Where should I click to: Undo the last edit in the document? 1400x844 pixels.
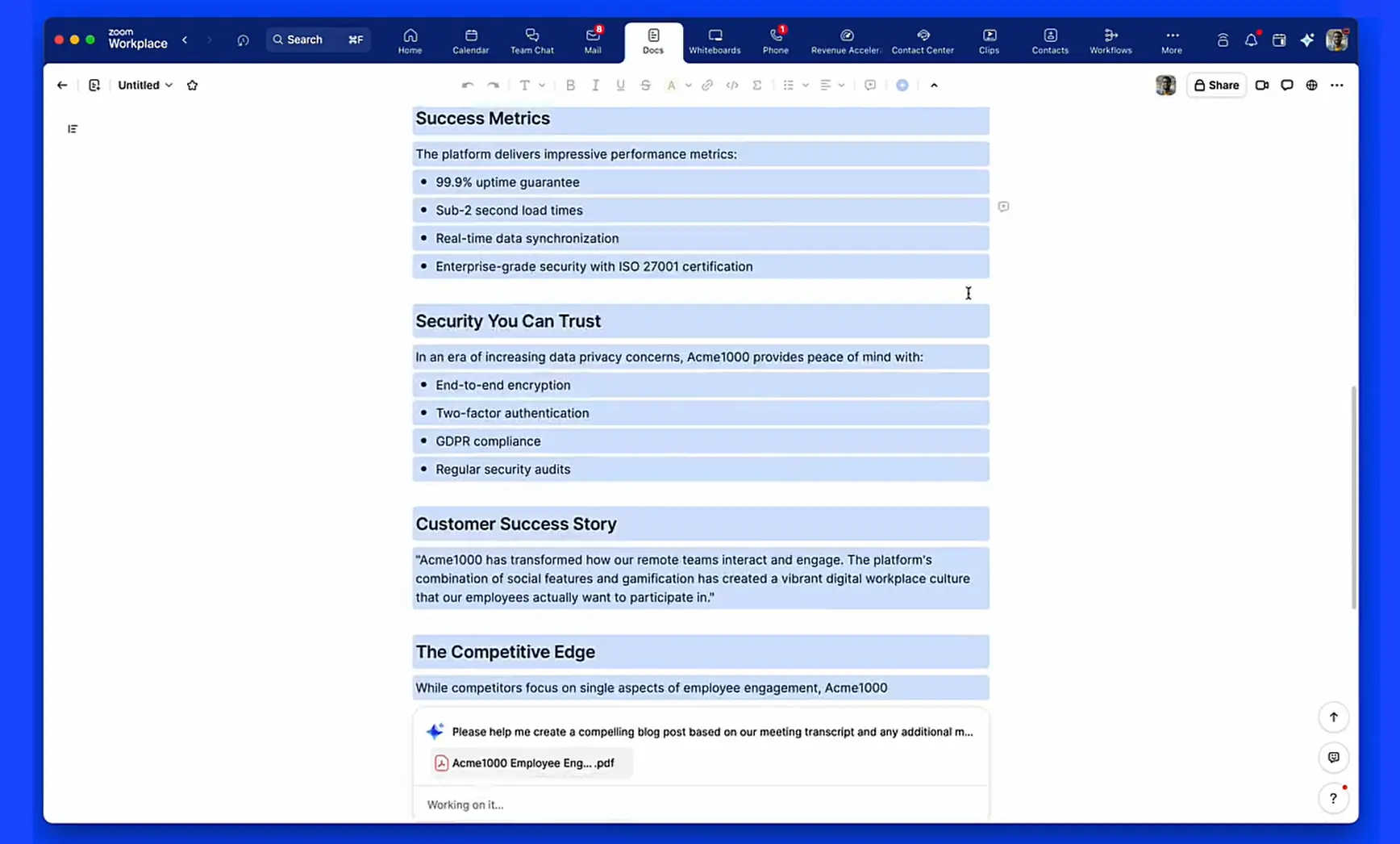pyautogui.click(x=468, y=85)
